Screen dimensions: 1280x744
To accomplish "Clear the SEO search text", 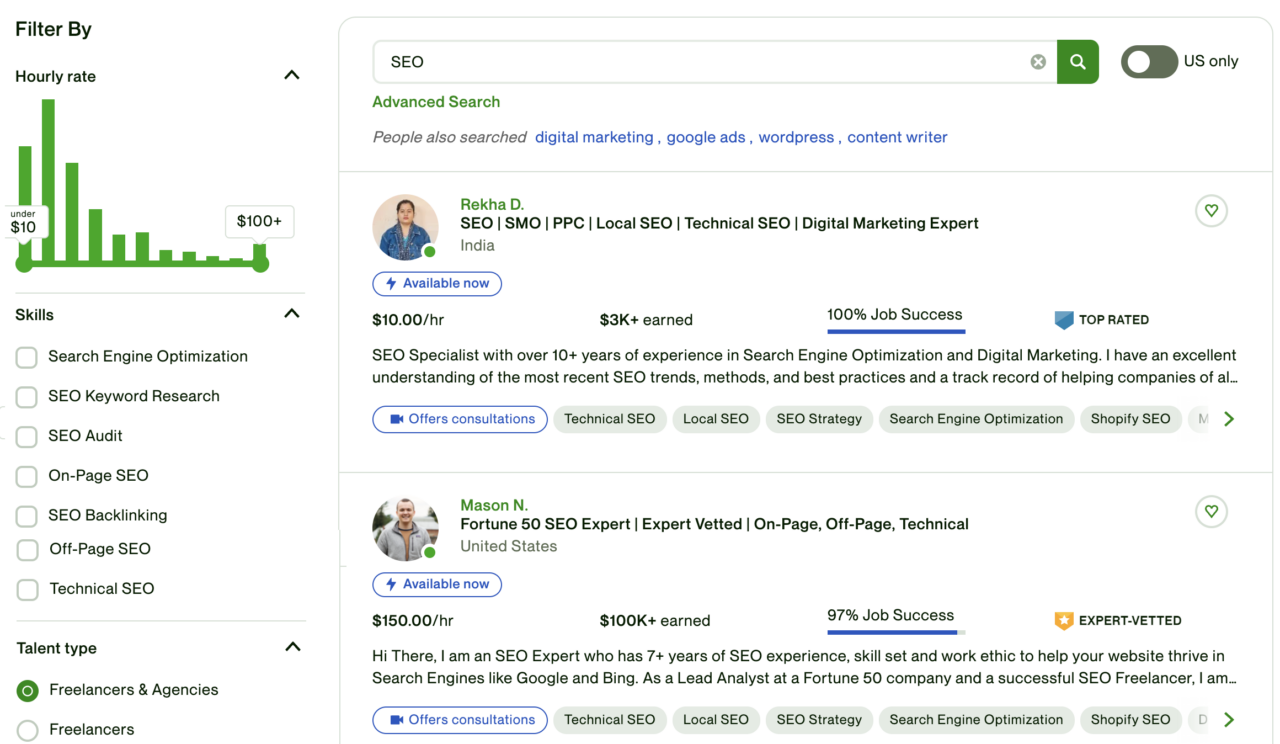I will click(1038, 62).
